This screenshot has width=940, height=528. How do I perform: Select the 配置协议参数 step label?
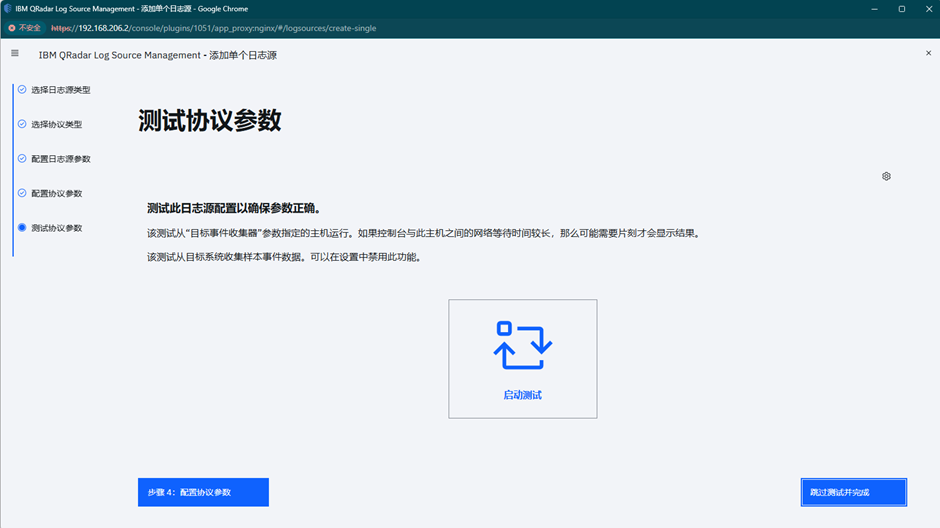(57, 194)
